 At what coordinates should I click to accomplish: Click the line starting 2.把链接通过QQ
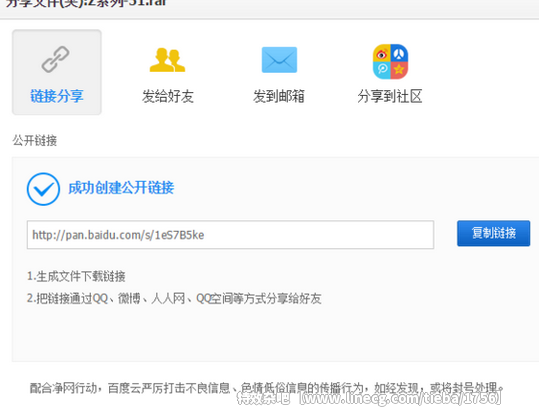174,298
